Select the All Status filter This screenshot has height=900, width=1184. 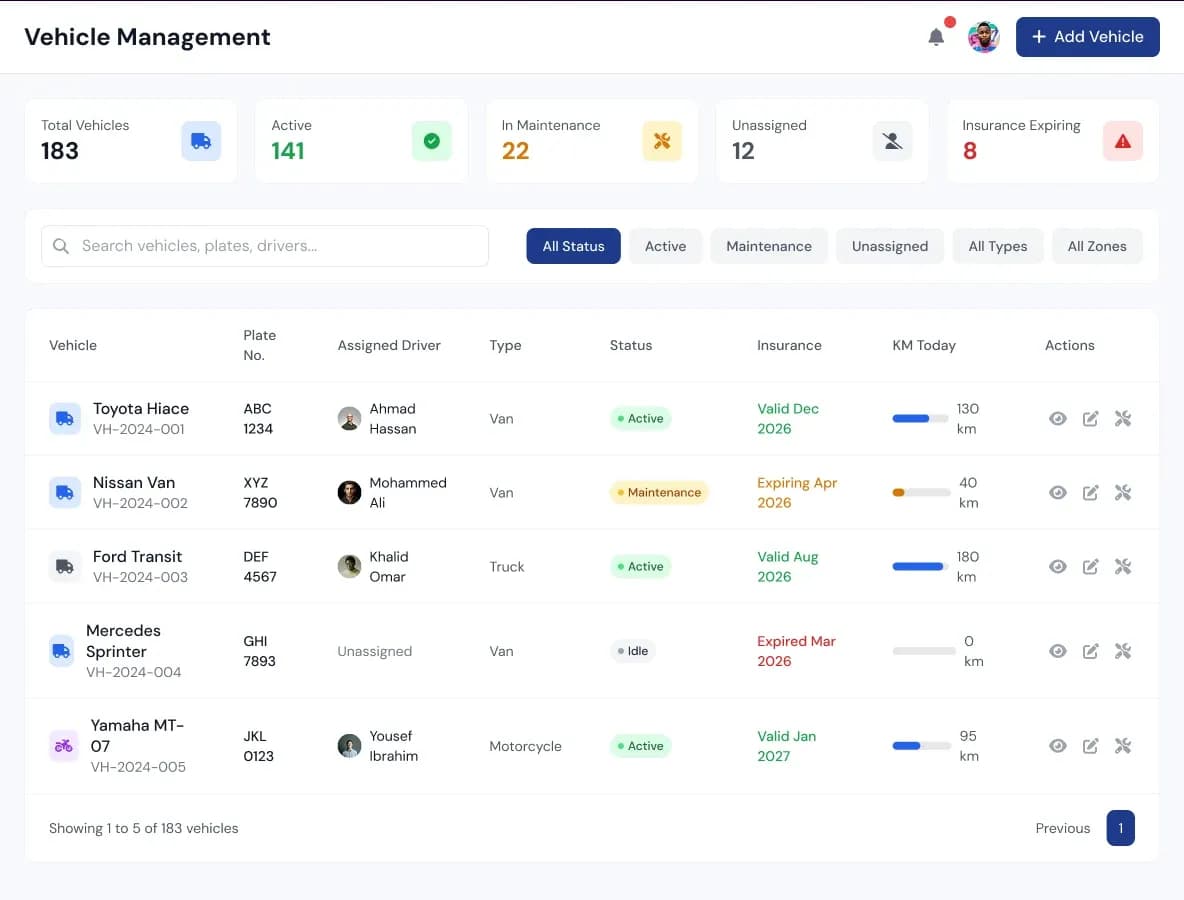573,246
